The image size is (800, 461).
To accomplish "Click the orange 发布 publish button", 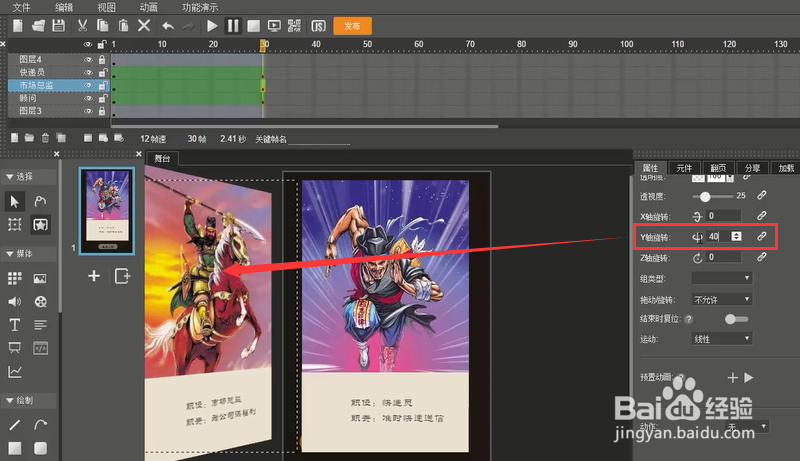I will tap(352, 26).
